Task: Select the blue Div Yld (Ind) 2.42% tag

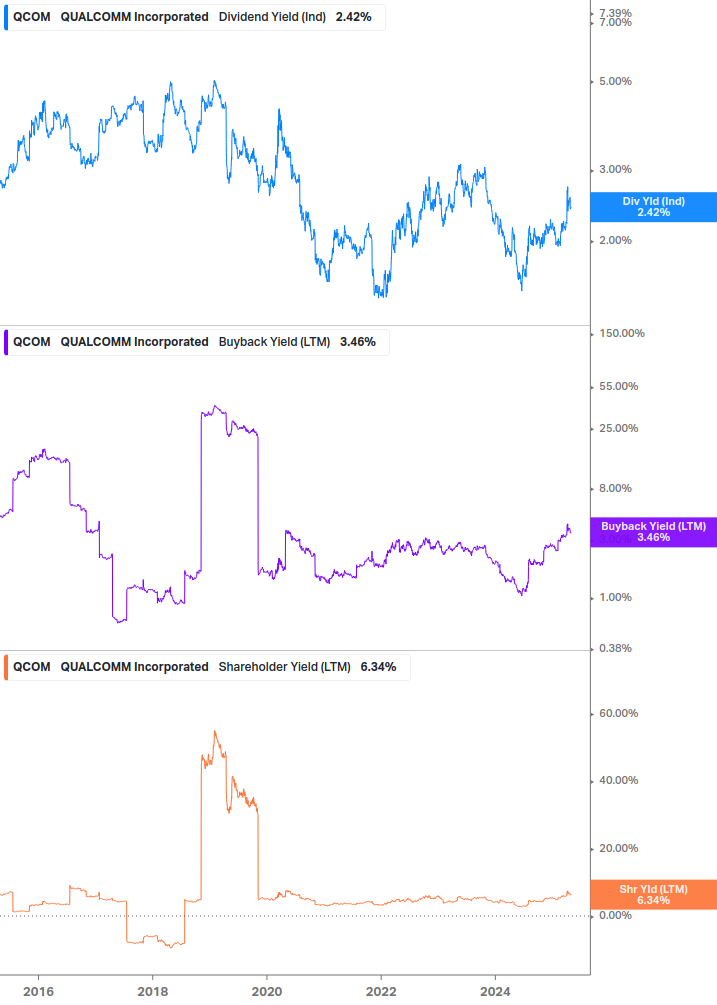Action: [654, 207]
